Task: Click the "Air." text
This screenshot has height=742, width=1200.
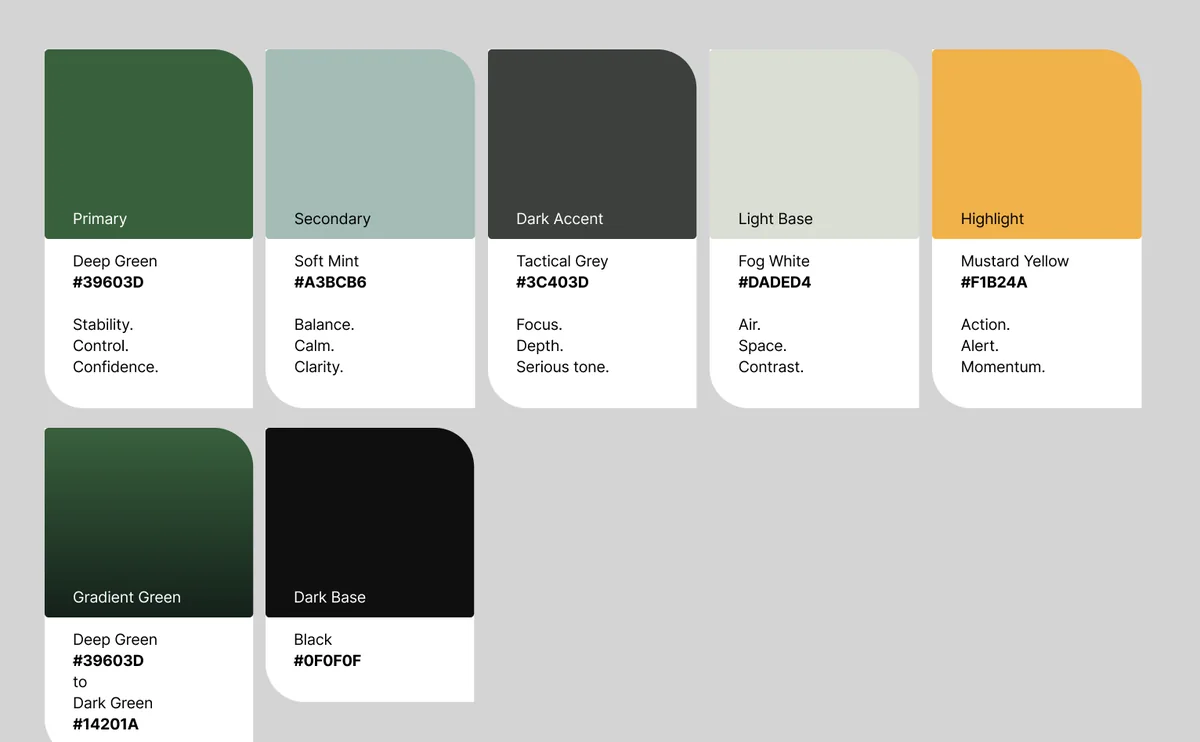Action: click(x=750, y=325)
